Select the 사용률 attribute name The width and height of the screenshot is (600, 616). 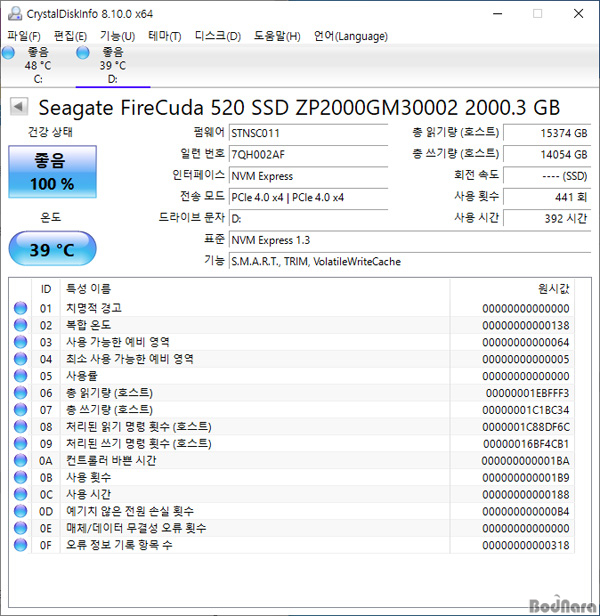[x=82, y=376]
